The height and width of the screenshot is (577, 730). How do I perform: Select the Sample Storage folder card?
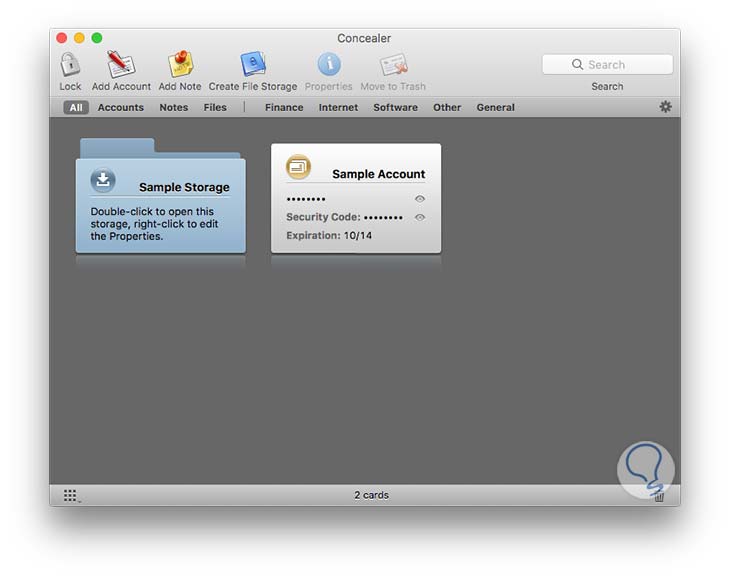click(161, 196)
